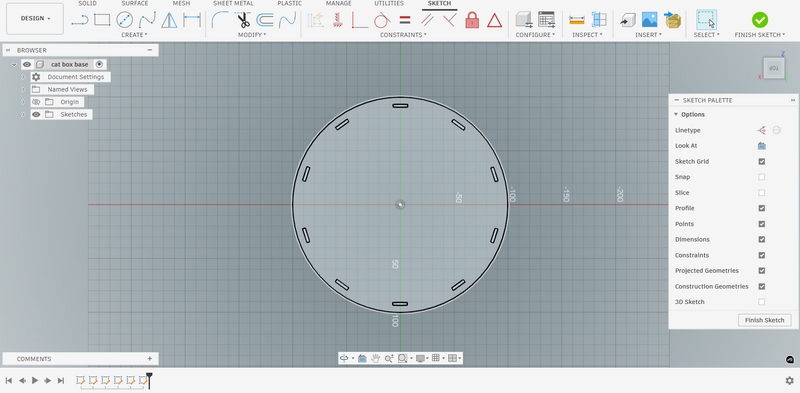Viewport: 800px width, 393px height.
Task: Click the ViewCube face
Action: [x=774, y=68]
